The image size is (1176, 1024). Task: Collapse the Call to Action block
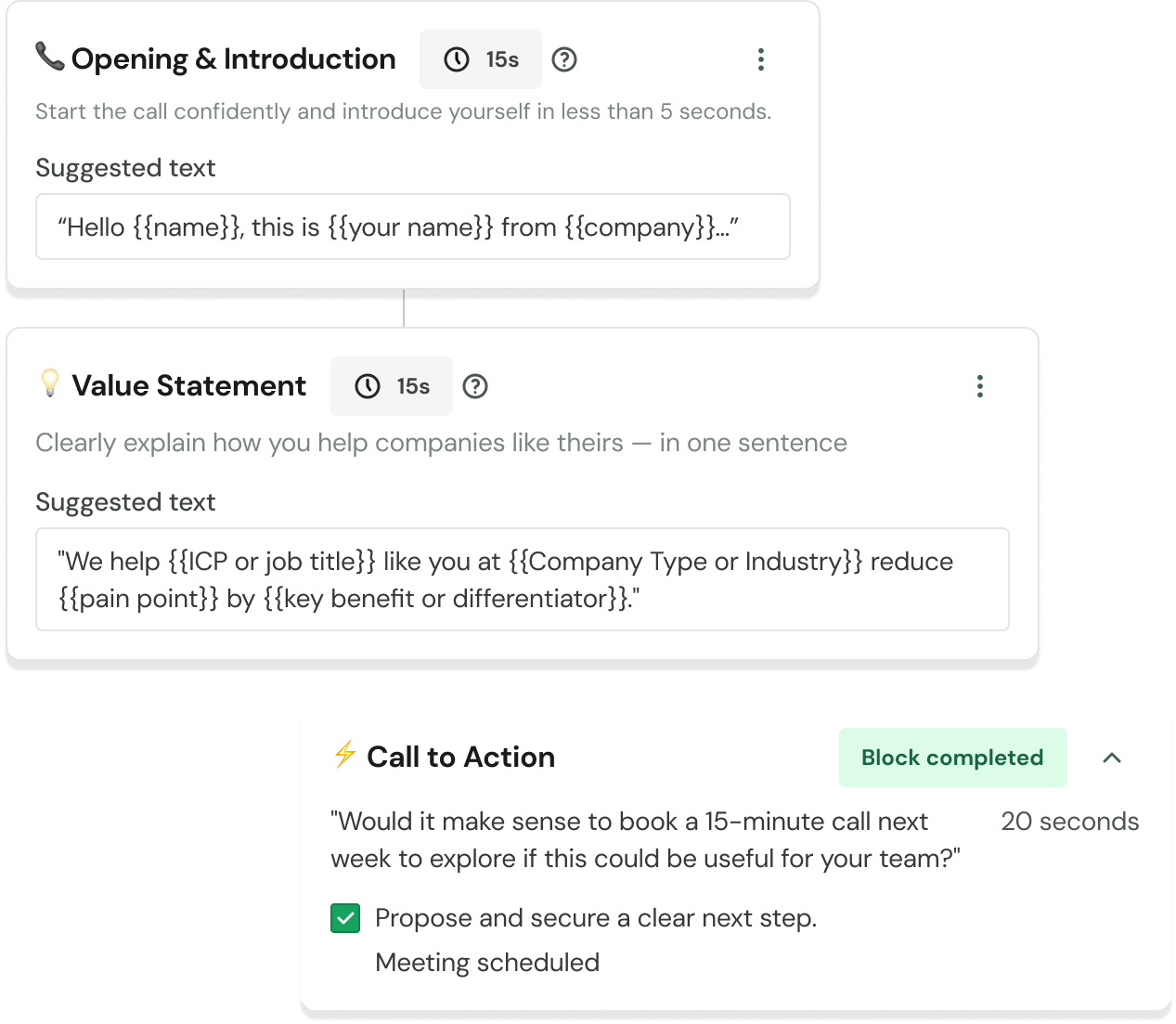pos(1112,758)
